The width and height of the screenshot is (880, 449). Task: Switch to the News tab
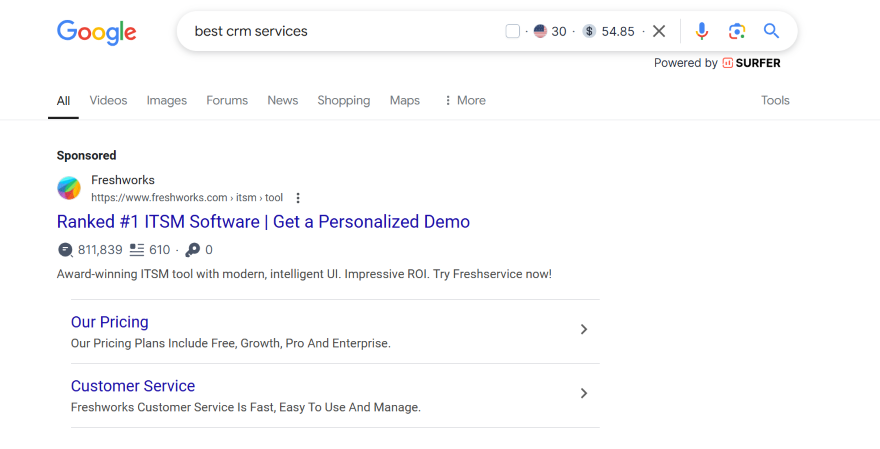(x=282, y=100)
